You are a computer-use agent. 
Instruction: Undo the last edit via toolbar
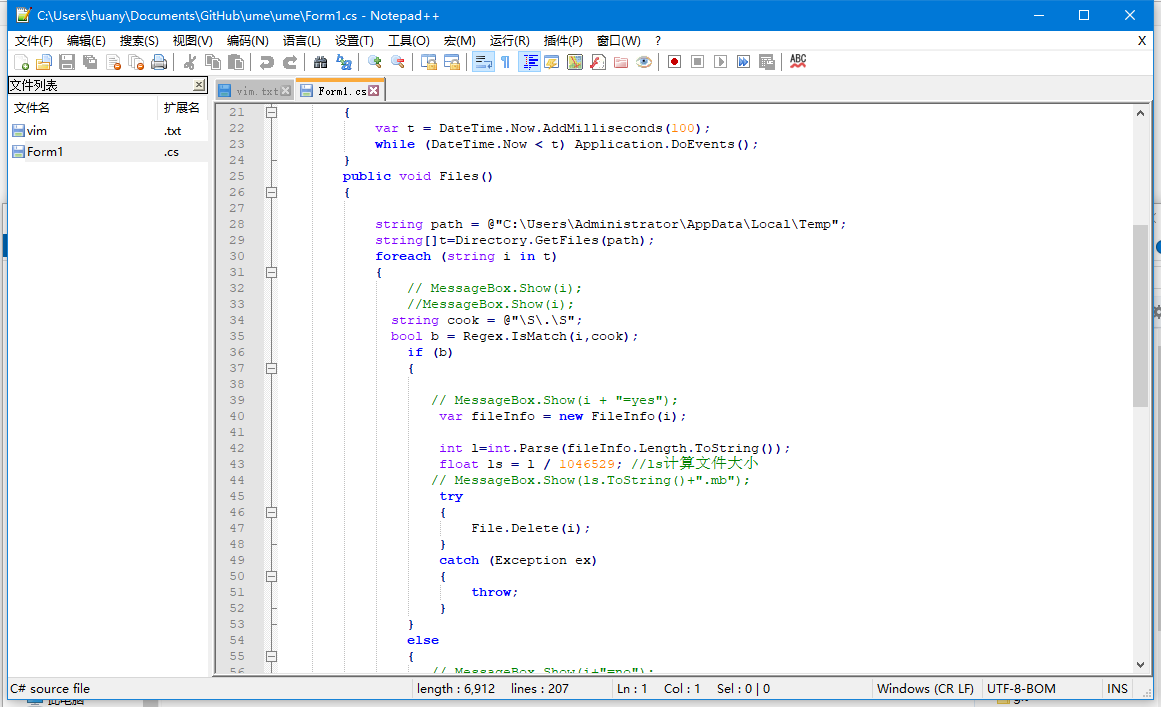(267, 62)
